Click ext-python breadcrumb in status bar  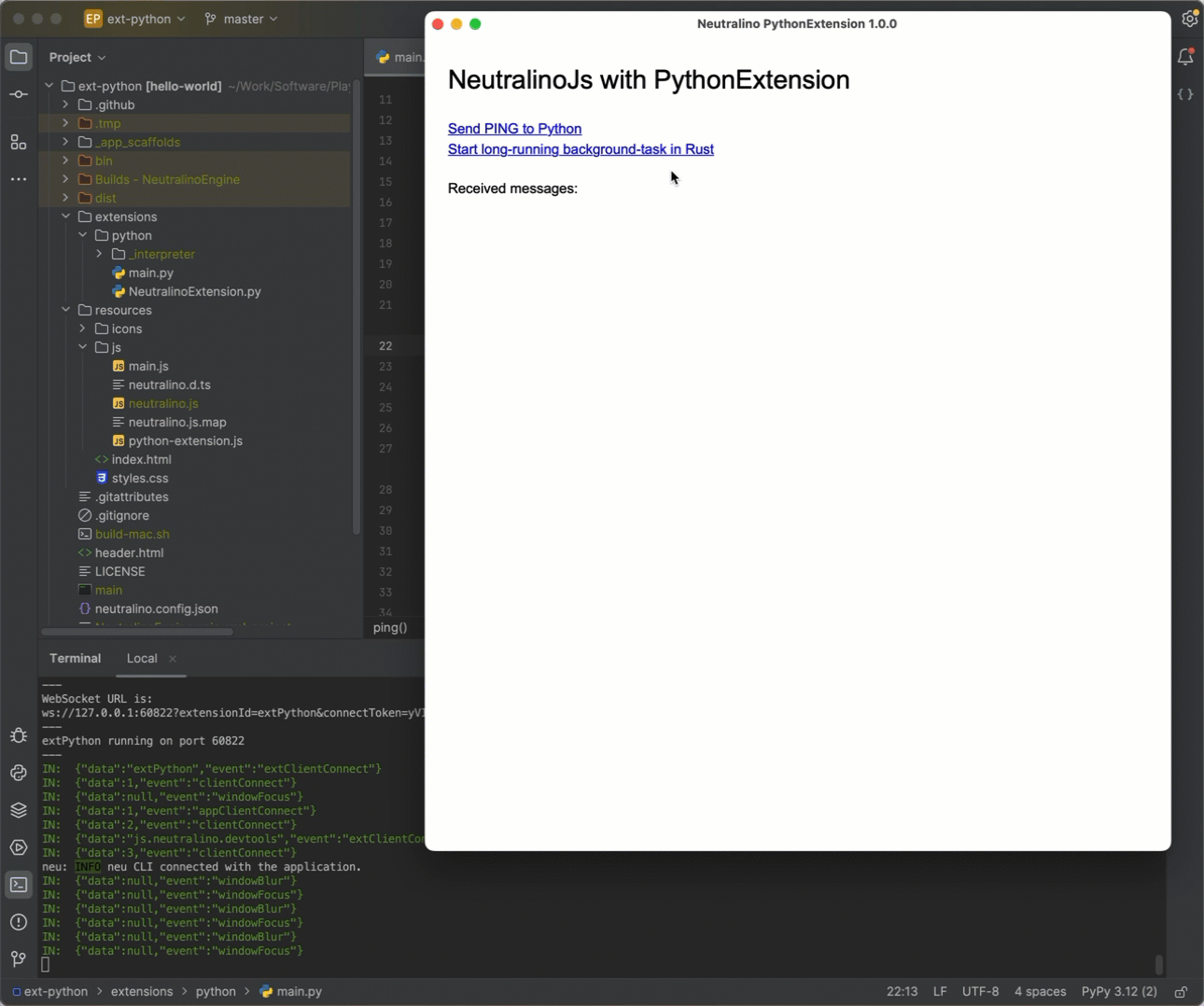(49, 992)
